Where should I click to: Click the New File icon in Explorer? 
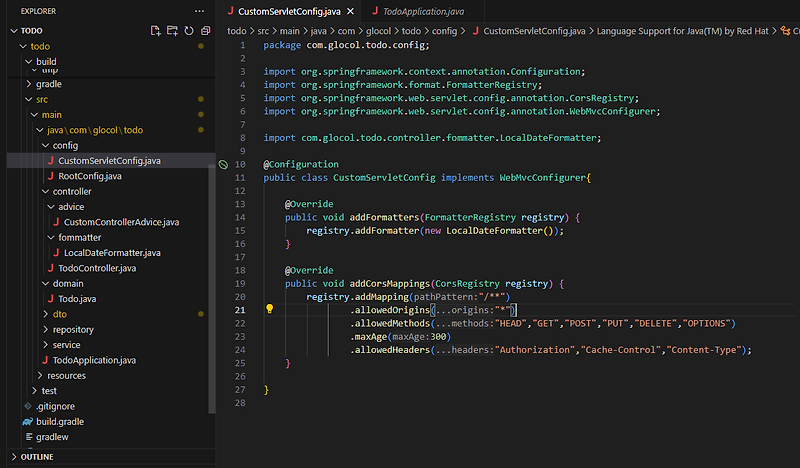[x=155, y=31]
